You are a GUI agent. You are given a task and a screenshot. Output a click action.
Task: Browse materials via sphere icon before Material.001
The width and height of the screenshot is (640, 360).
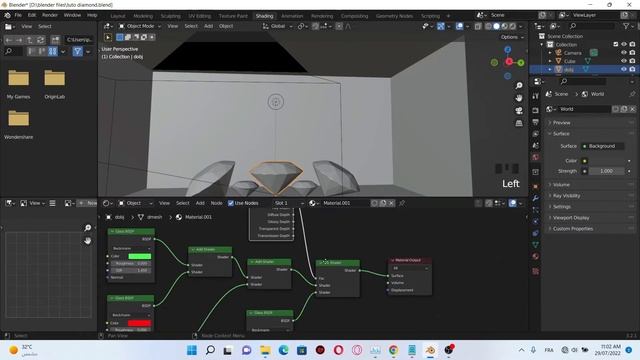pyautogui.click(x=313, y=203)
